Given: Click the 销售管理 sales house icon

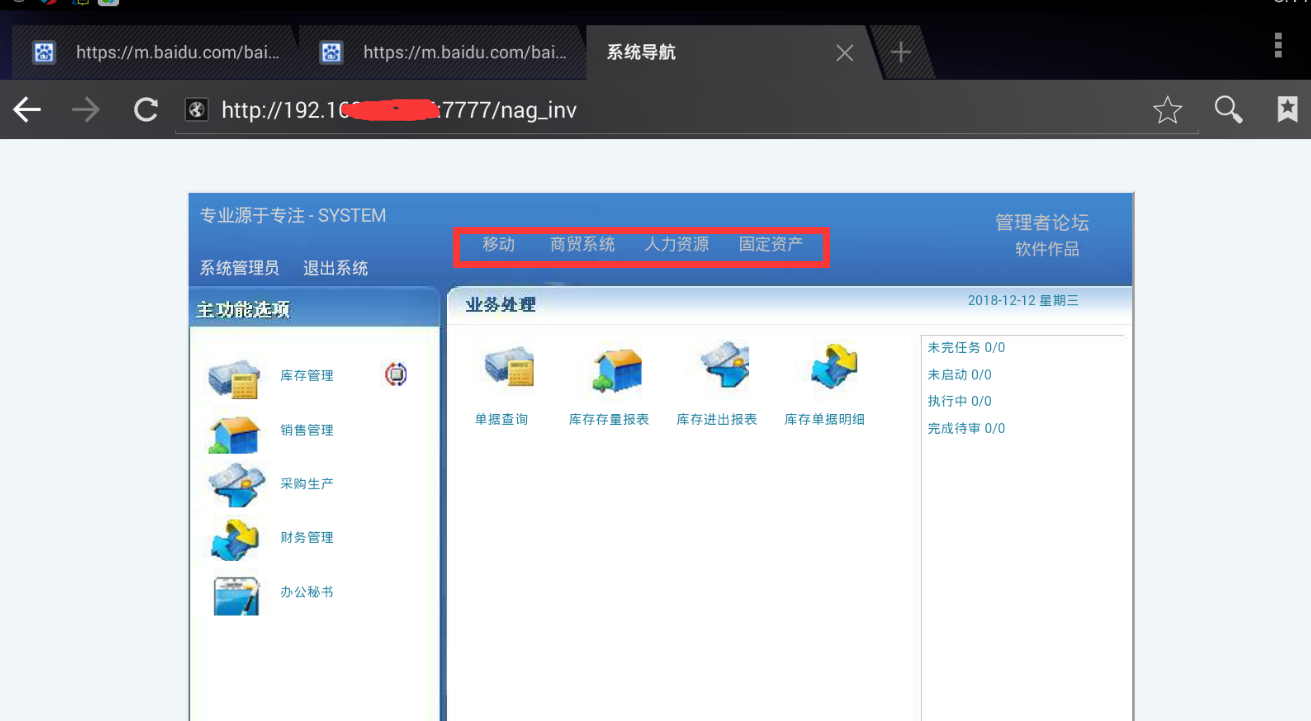Looking at the screenshot, I should tap(234, 432).
